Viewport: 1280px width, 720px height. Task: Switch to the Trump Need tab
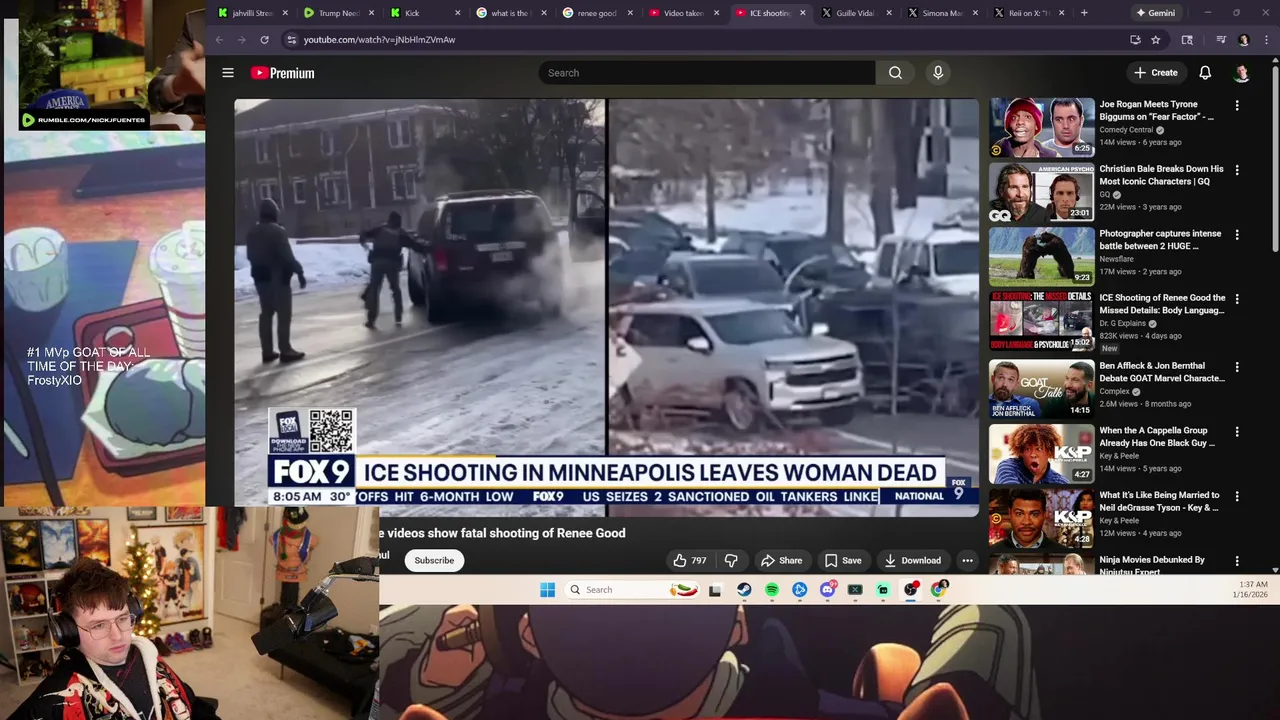(x=339, y=13)
